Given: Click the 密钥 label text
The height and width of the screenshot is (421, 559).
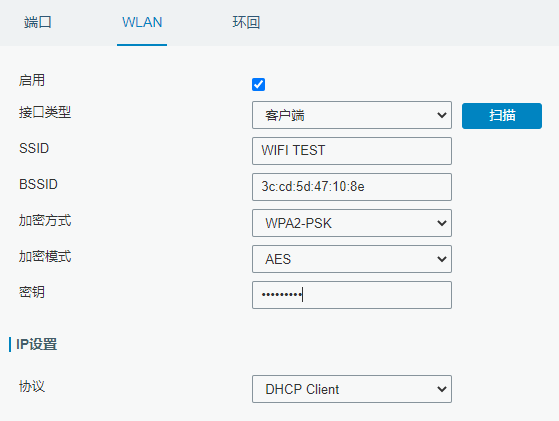Looking at the screenshot, I should (32, 292).
